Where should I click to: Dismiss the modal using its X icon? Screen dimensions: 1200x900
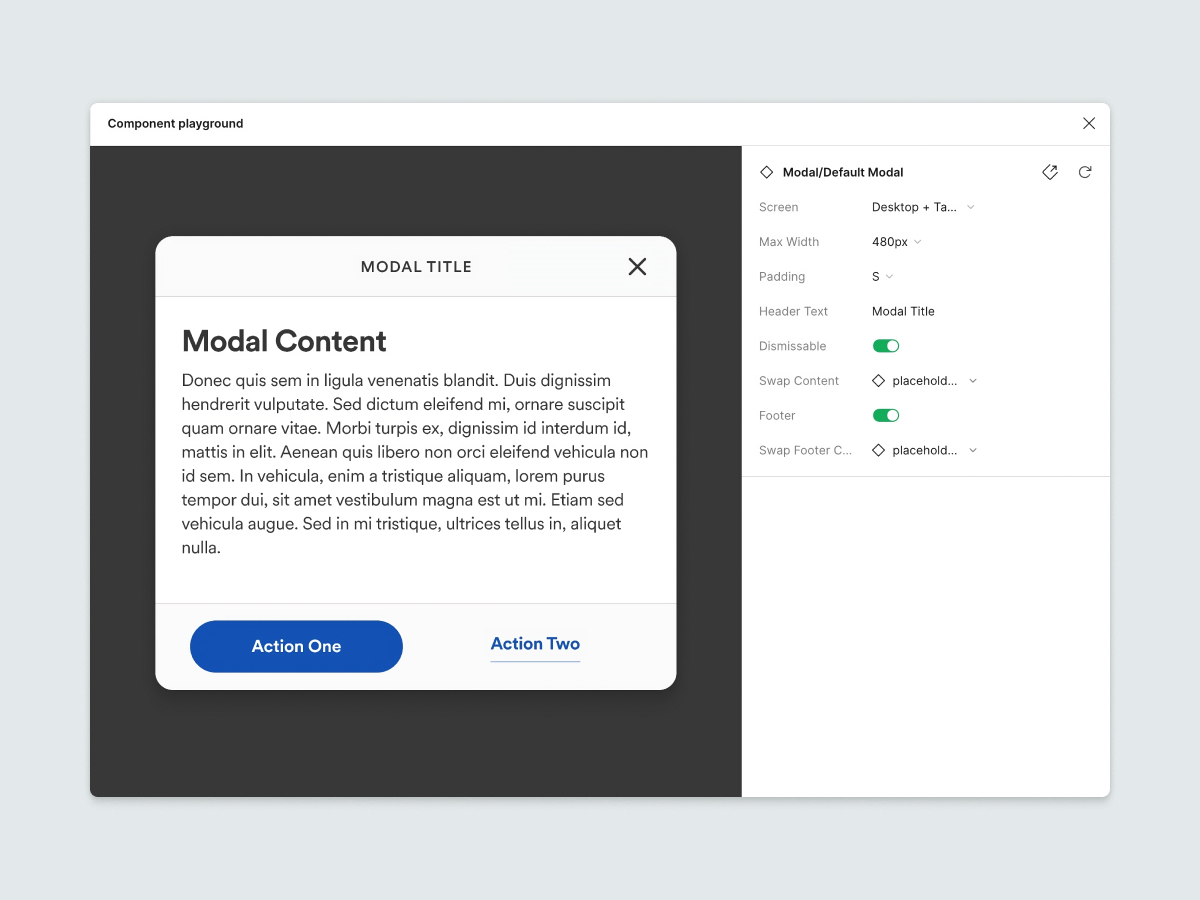637,266
